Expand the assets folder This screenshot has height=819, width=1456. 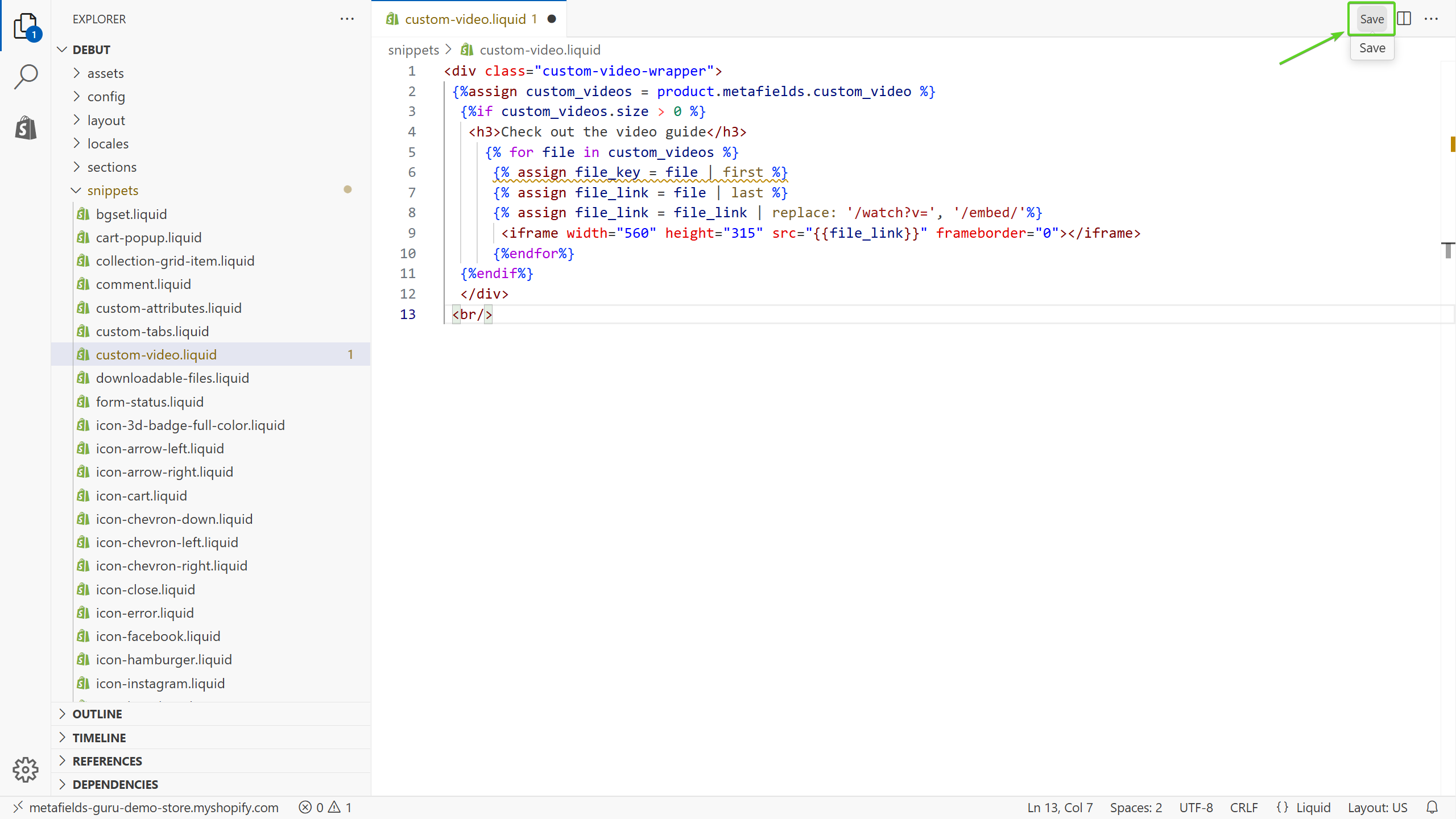click(106, 73)
